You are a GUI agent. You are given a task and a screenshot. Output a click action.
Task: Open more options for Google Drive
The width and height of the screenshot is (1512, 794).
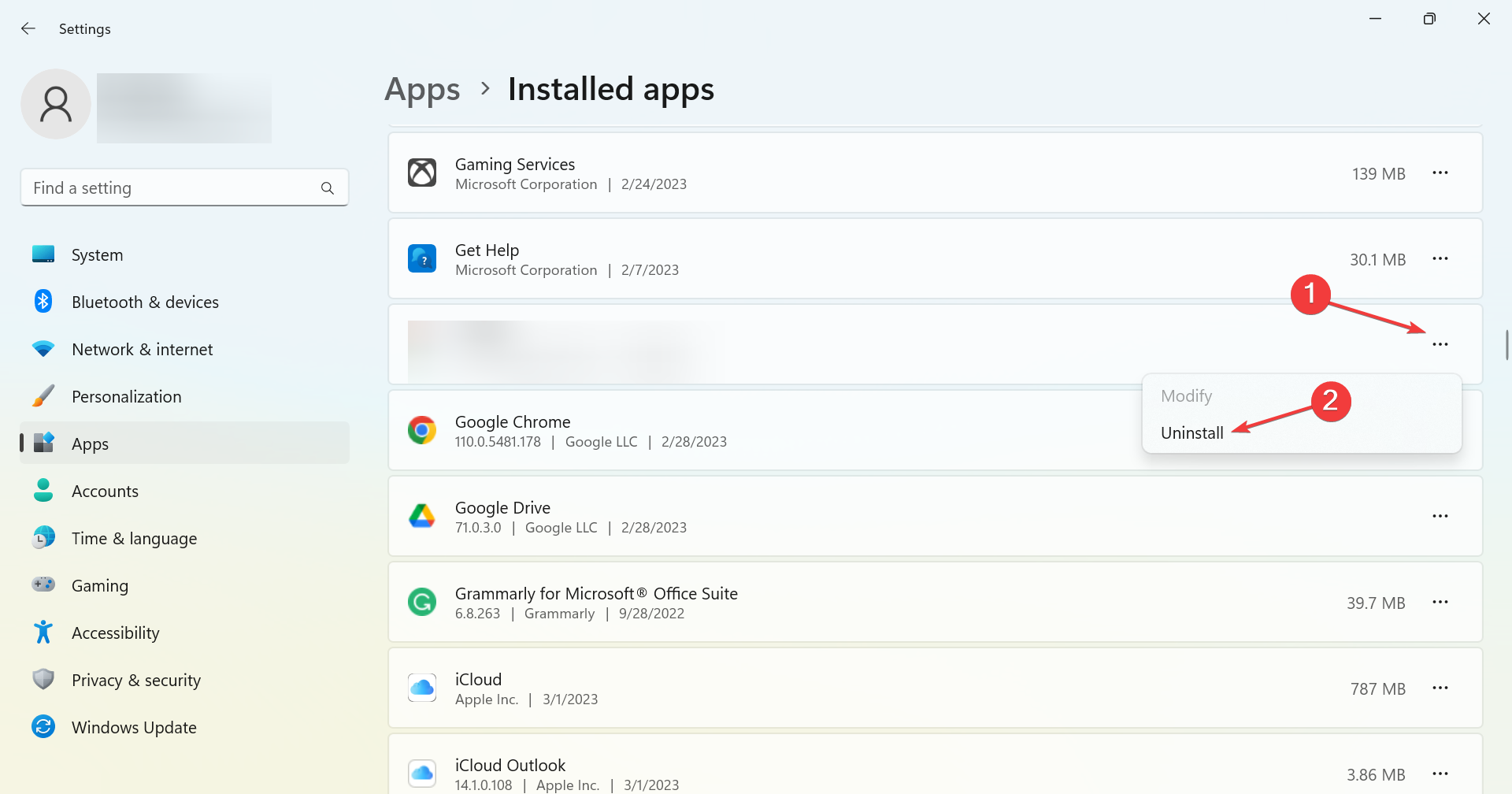1440,517
